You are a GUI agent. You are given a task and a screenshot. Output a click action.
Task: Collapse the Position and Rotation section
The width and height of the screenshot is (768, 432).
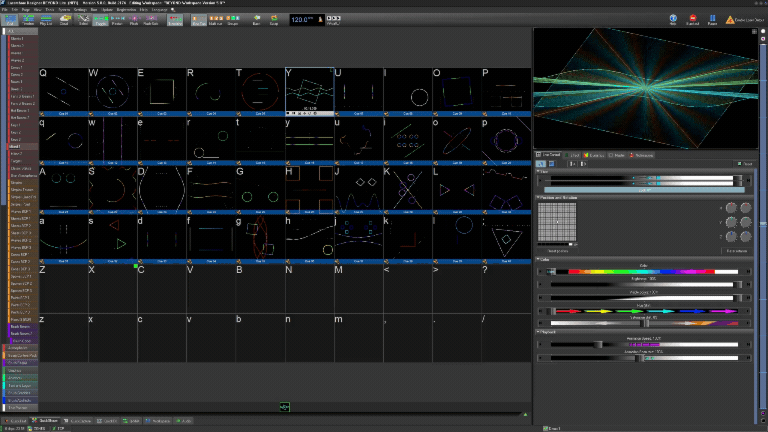tap(557, 198)
